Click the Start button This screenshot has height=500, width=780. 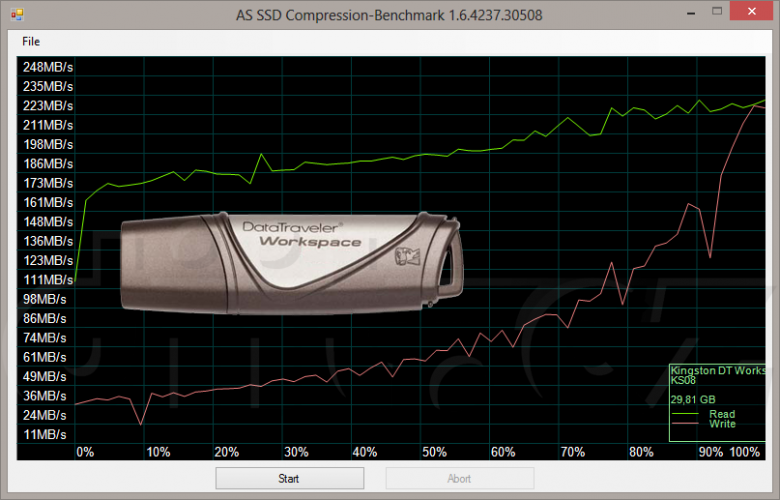[x=290, y=478]
